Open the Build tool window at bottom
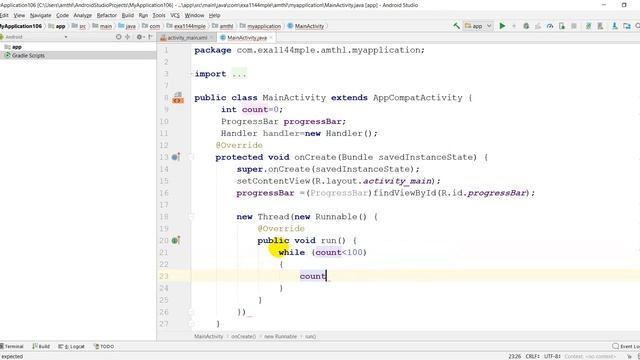This screenshot has width=640, height=360. tap(41, 347)
